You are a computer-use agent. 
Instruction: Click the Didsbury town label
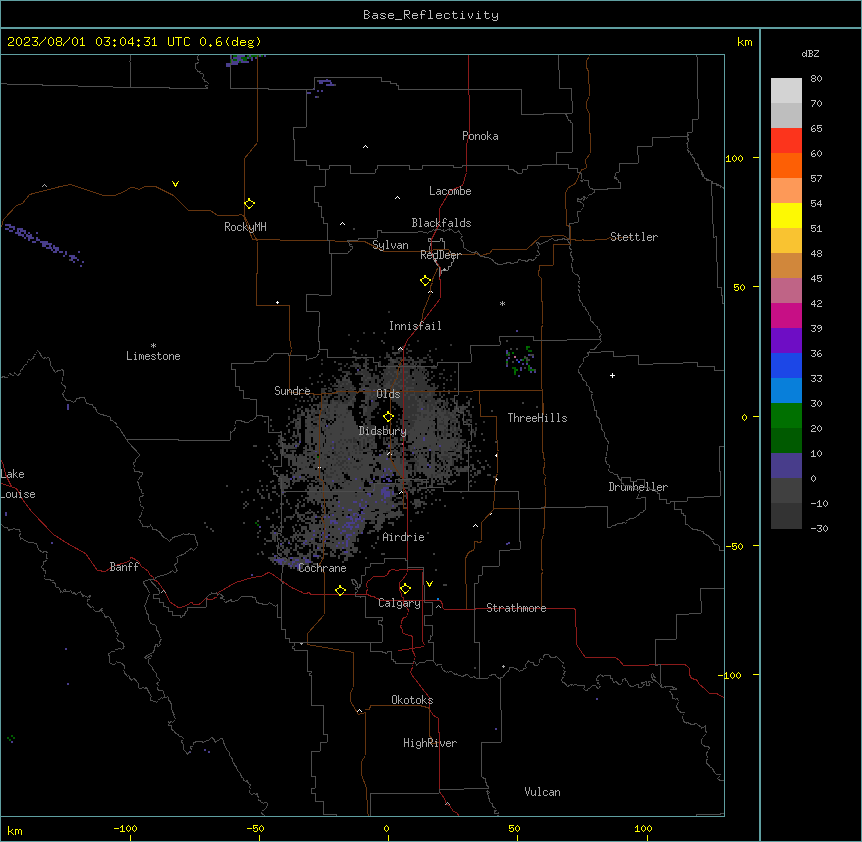pos(383,431)
